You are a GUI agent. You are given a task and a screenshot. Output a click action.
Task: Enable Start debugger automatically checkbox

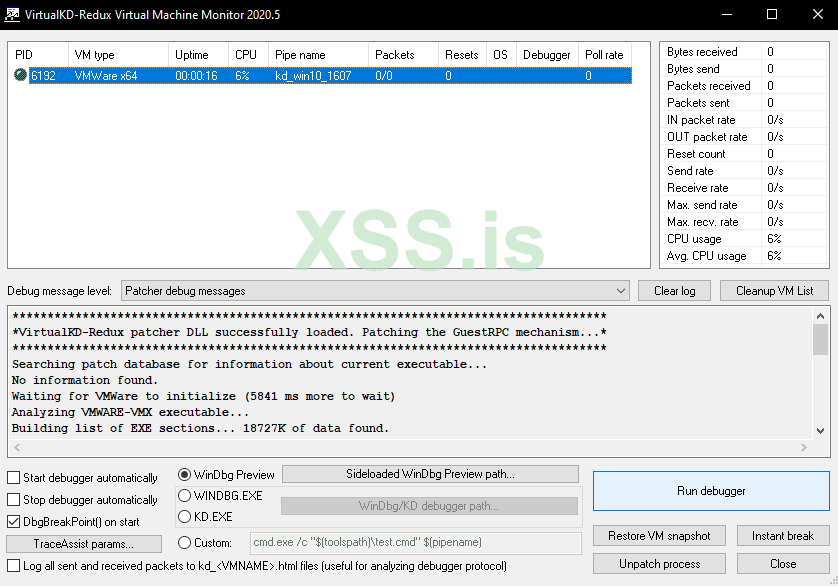click(x=13, y=477)
